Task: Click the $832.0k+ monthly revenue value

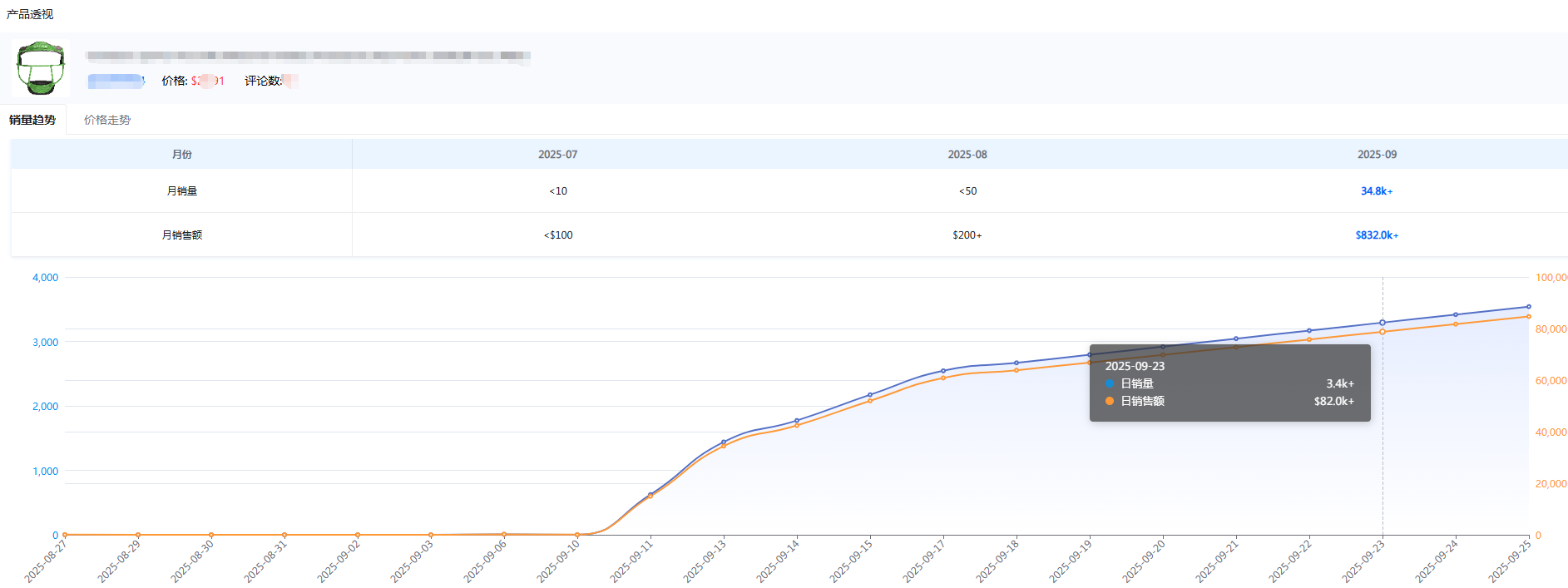Action: coord(1377,235)
